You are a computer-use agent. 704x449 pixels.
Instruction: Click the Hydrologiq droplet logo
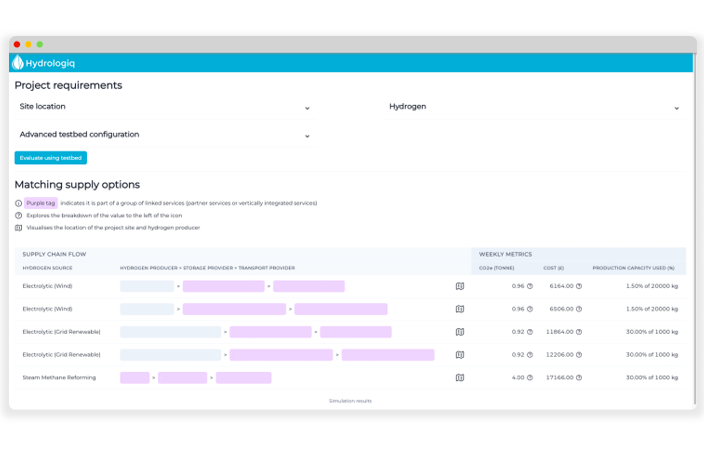[18, 62]
